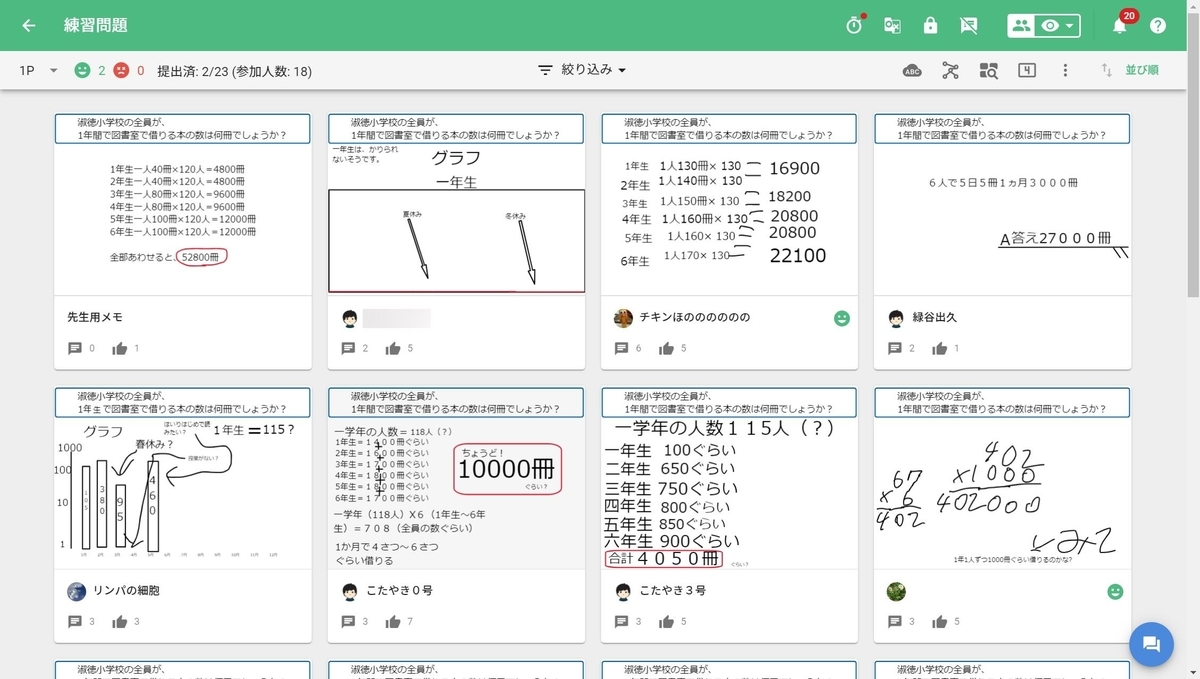The height and width of the screenshot is (679, 1200).
Task: Expand the 絞り込み filter dropdown
Action: [x=584, y=70]
